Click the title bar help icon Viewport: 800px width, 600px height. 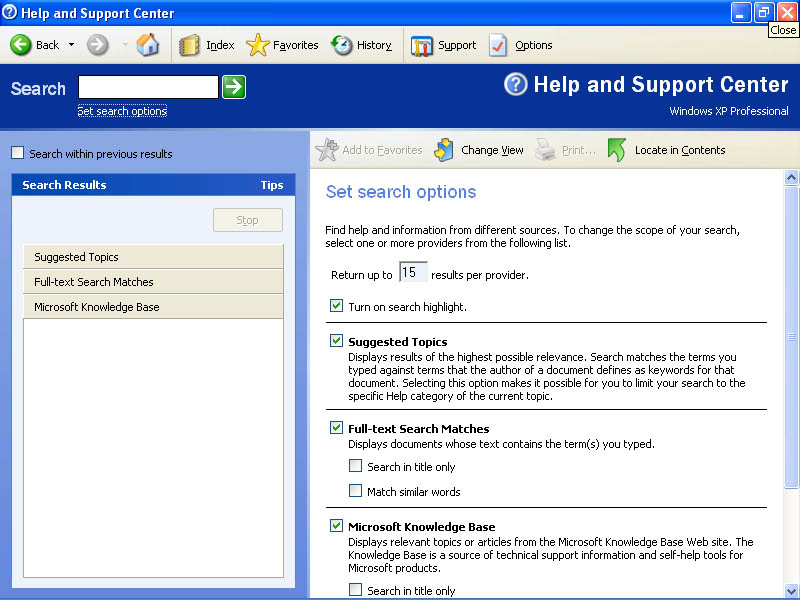(x=9, y=12)
